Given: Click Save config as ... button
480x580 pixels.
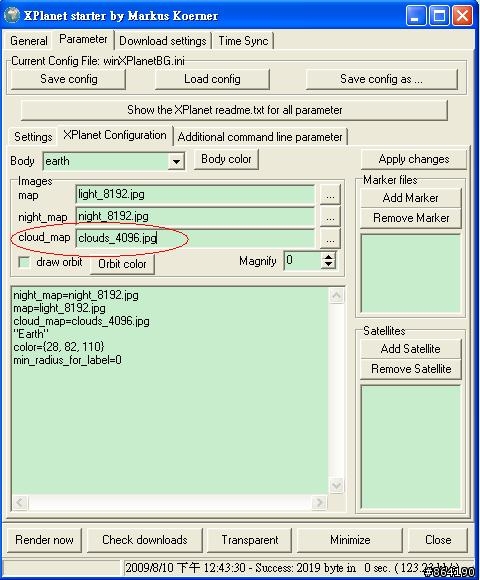Looking at the screenshot, I should [x=381, y=79].
